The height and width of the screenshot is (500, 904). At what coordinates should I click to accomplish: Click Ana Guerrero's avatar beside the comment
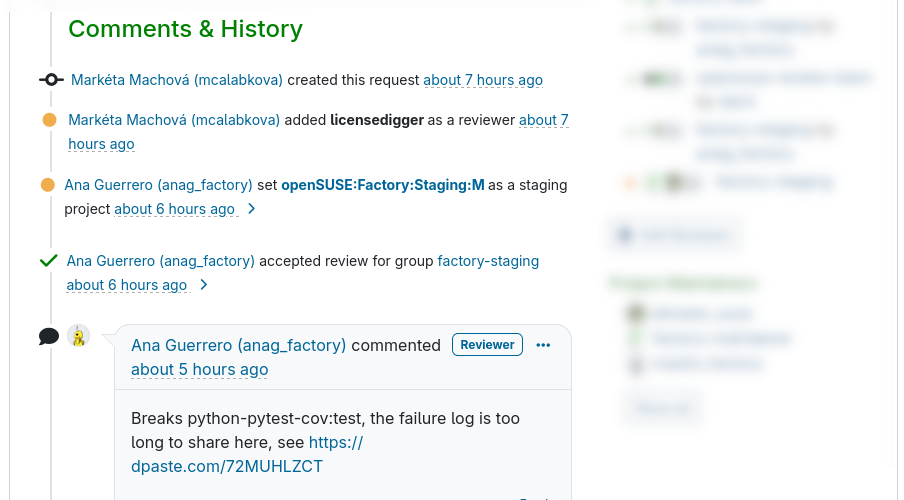79,336
